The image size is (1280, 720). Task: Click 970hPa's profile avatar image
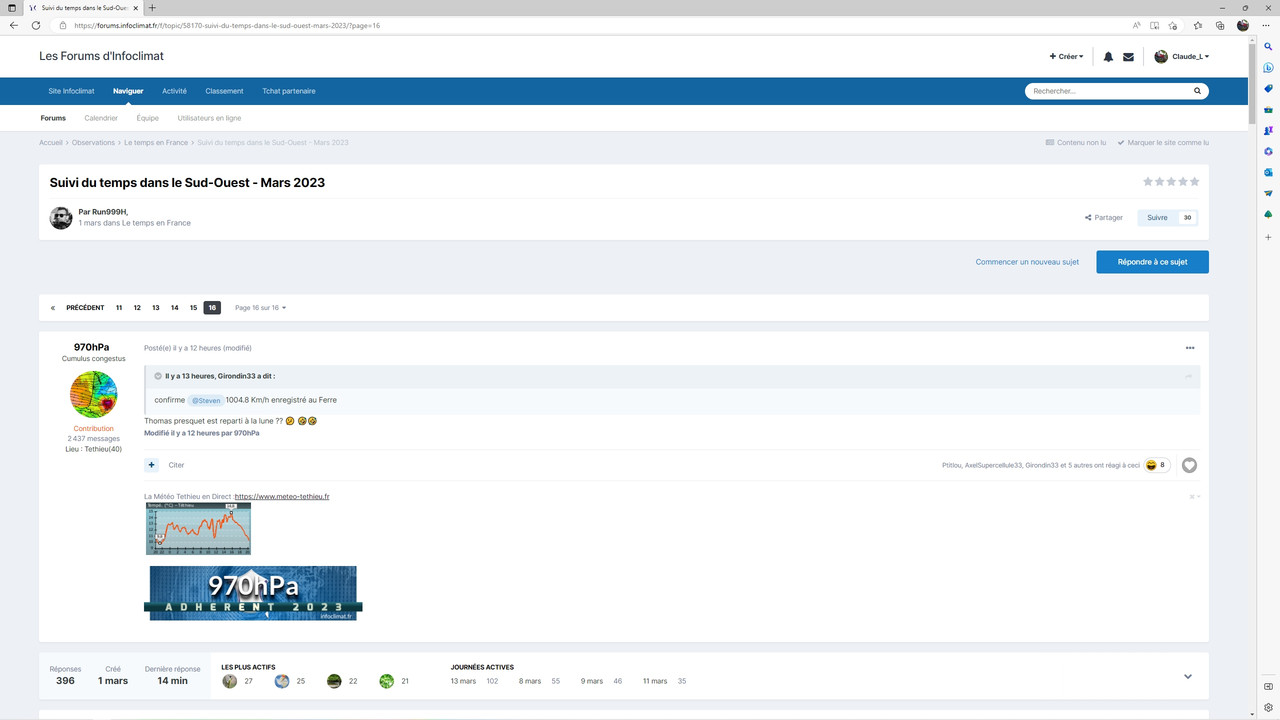pos(93,394)
